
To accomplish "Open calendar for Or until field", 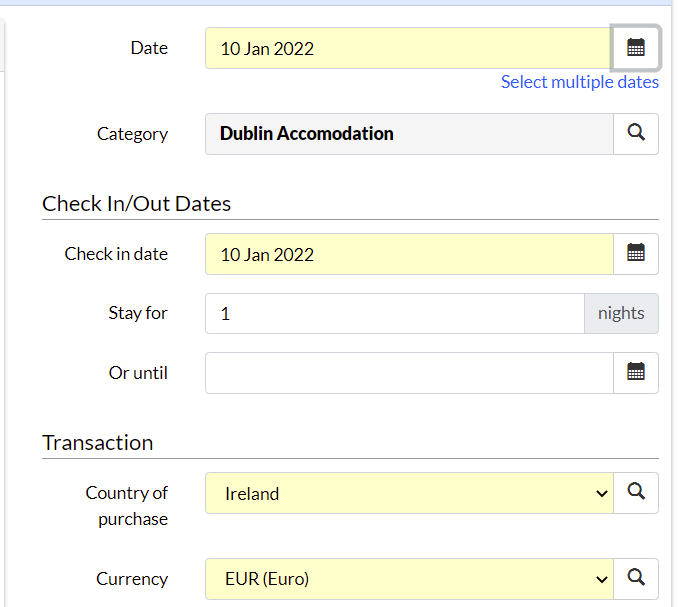I will pyautogui.click(x=636, y=373).
